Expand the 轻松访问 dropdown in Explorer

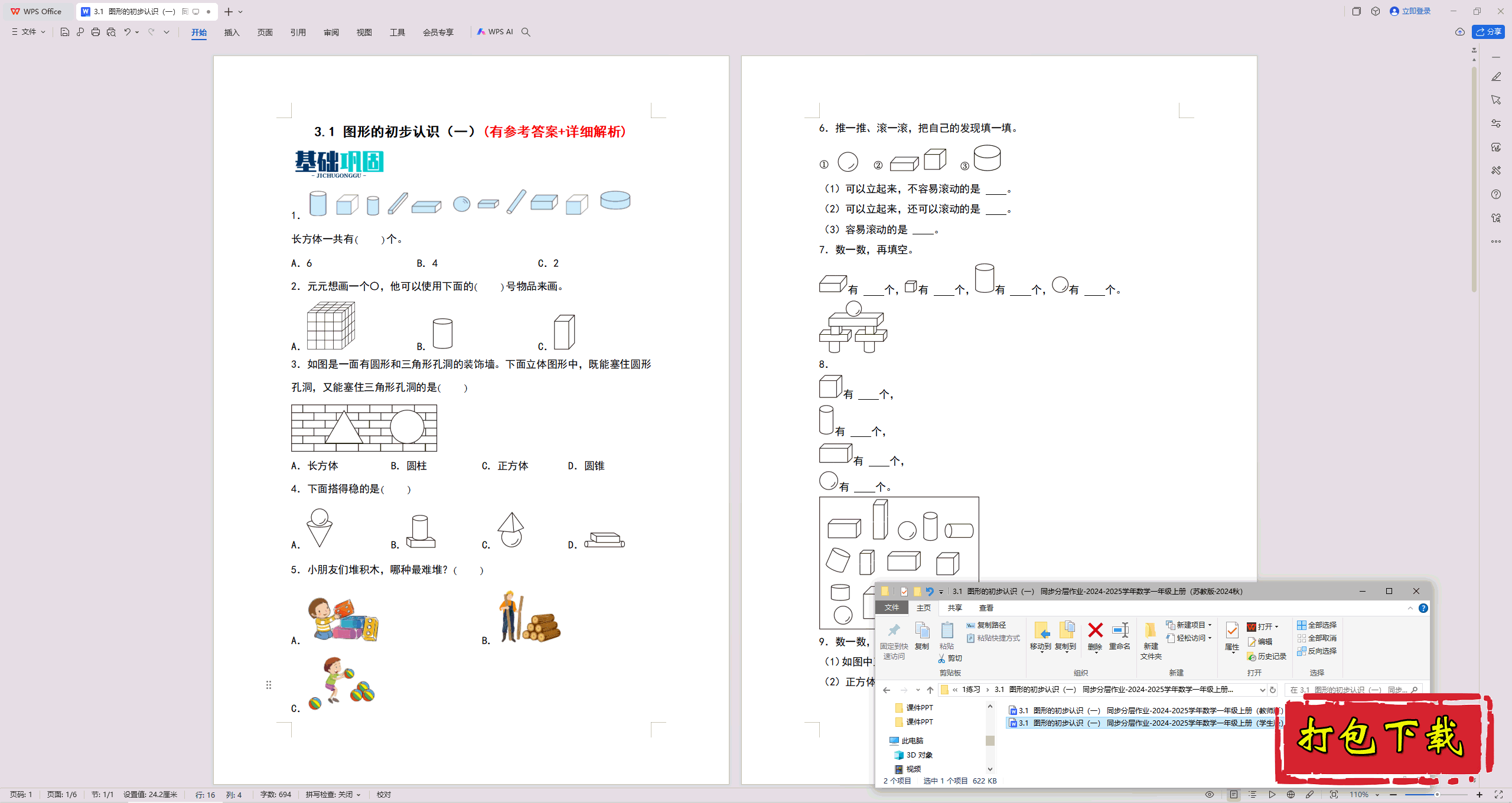pos(1210,638)
